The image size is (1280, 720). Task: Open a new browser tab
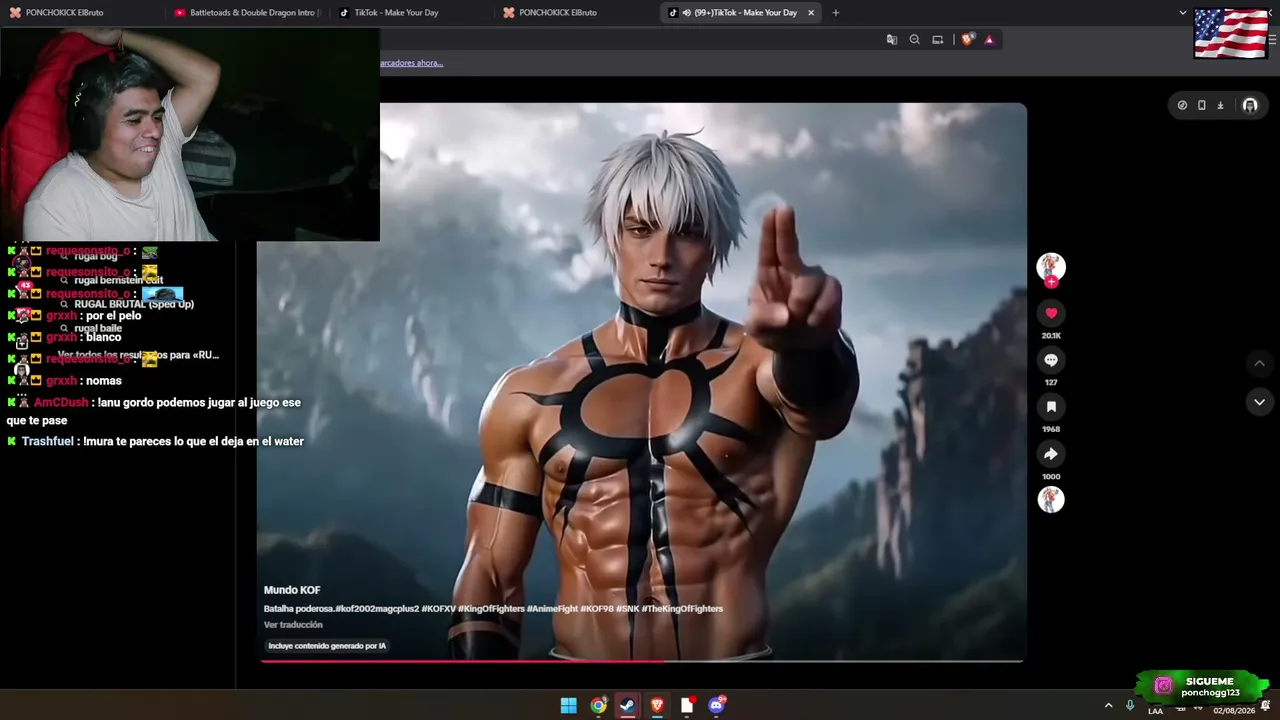pyautogui.click(x=836, y=13)
